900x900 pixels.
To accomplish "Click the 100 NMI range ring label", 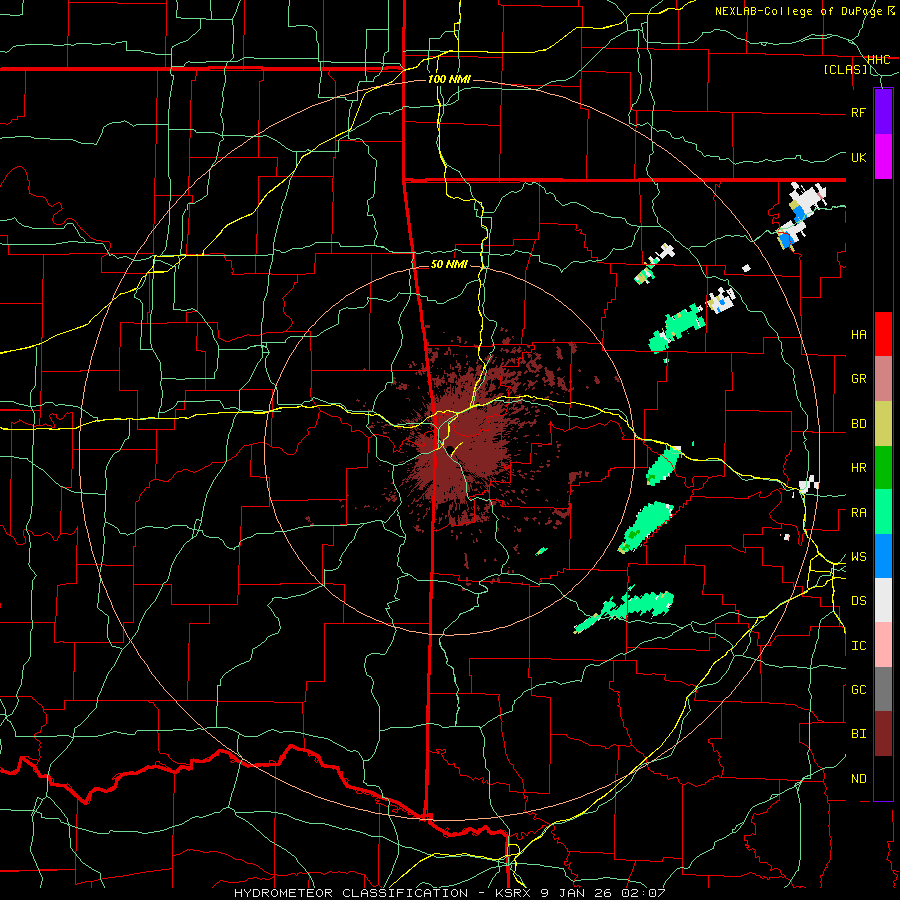I will [x=449, y=79].
